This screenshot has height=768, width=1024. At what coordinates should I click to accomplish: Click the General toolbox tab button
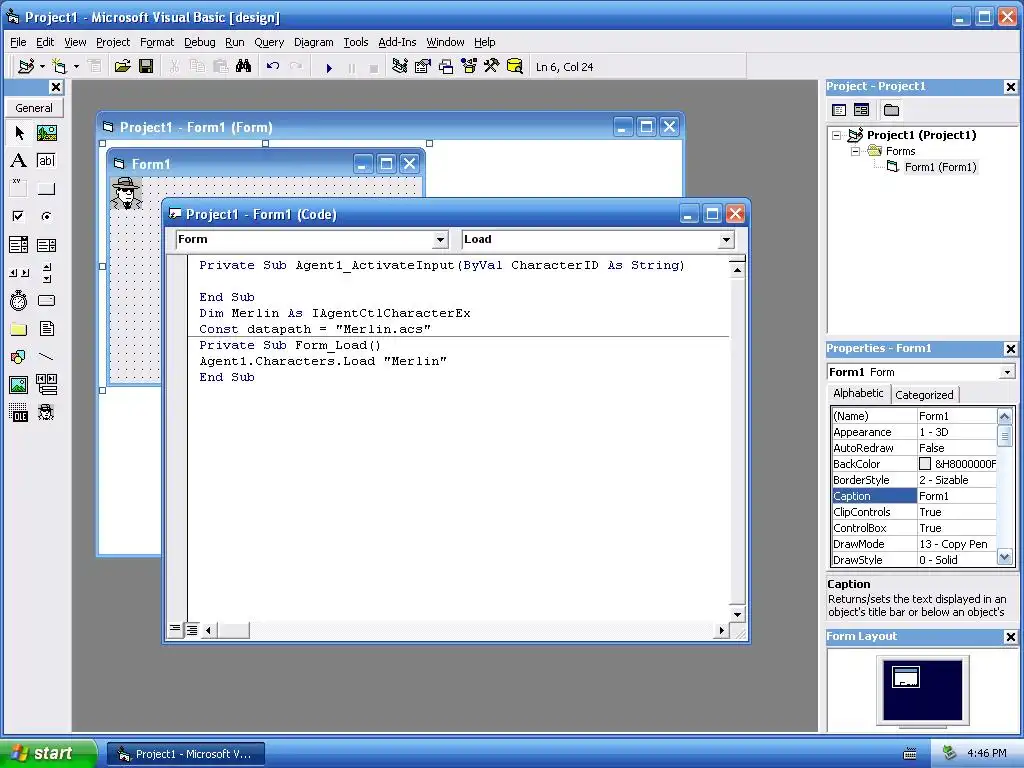(34, 108)
